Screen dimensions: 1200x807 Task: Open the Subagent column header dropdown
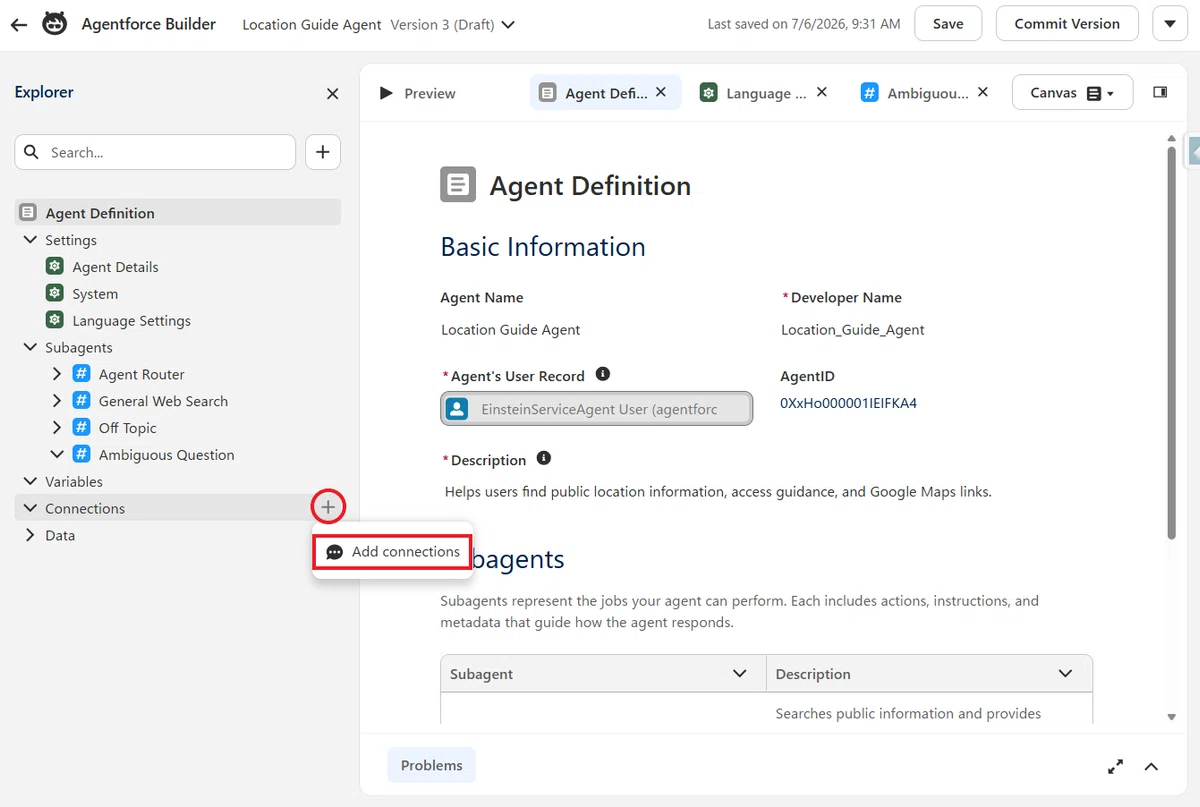(x=740, y=674)
